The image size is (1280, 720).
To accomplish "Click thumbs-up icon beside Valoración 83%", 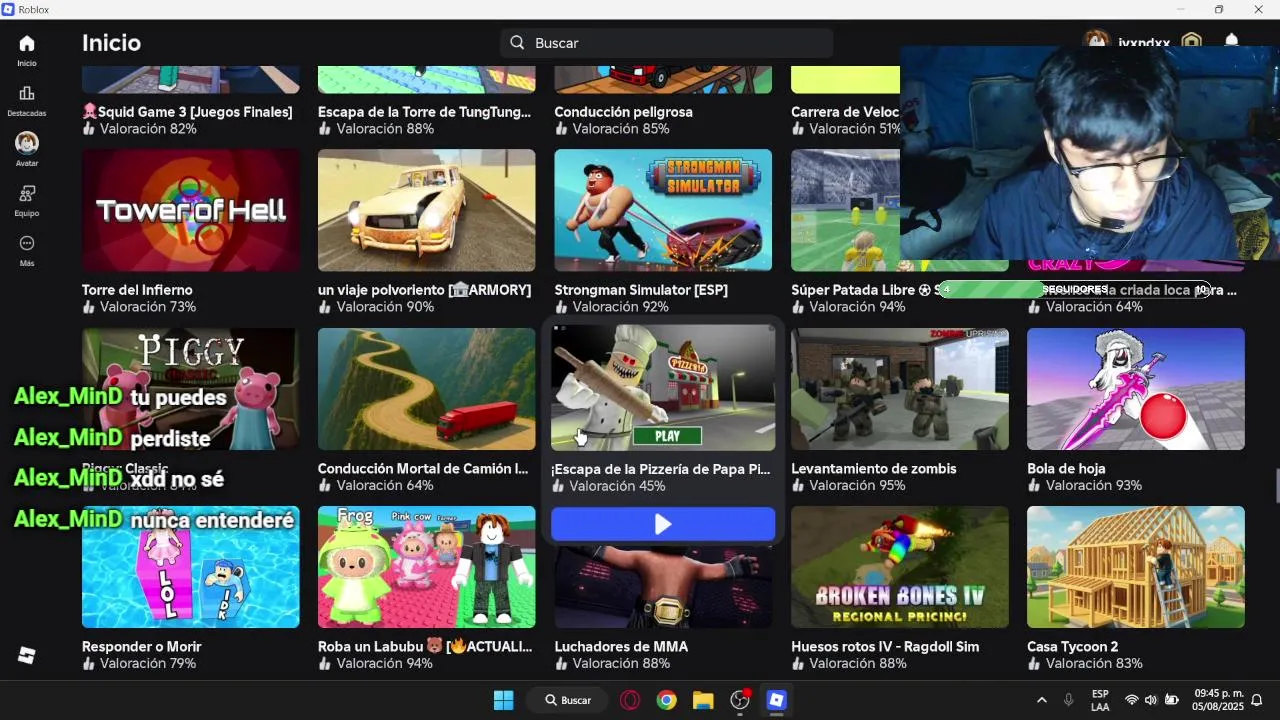I will (x=1034, y=663).
